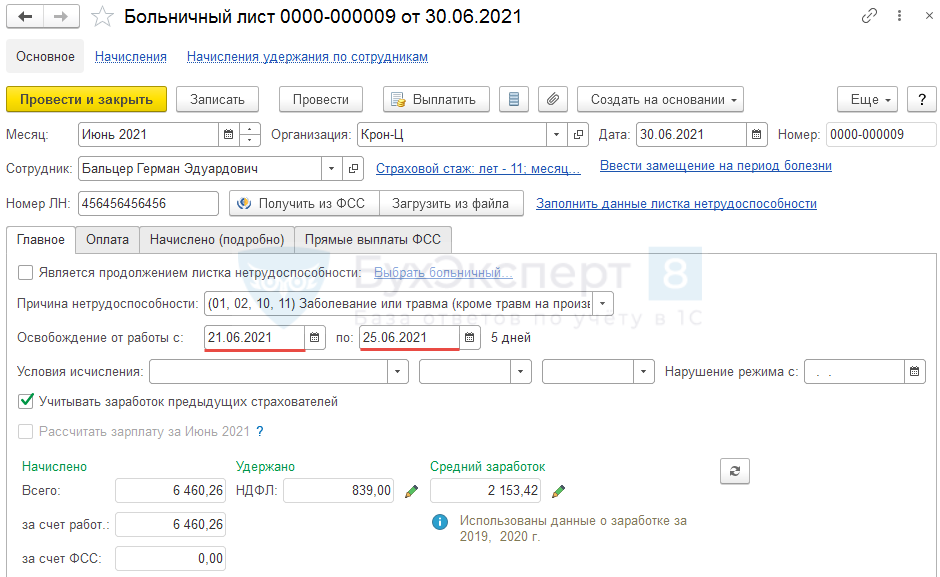
Task: Close the document with the X
Action: tap(929, 16)
